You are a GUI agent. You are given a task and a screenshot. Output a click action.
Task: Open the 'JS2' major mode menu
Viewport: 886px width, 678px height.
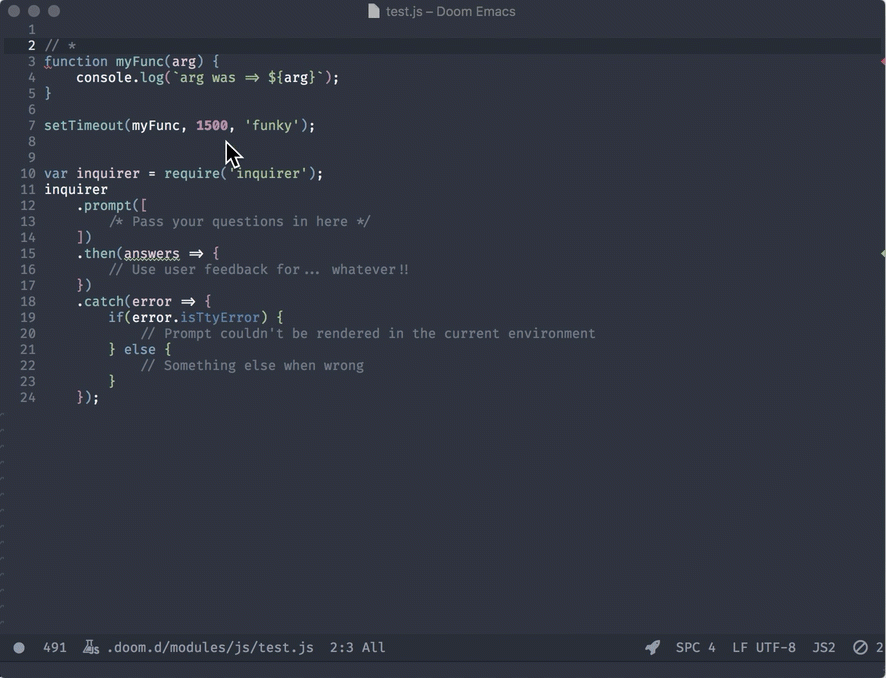tap(824, 647)
